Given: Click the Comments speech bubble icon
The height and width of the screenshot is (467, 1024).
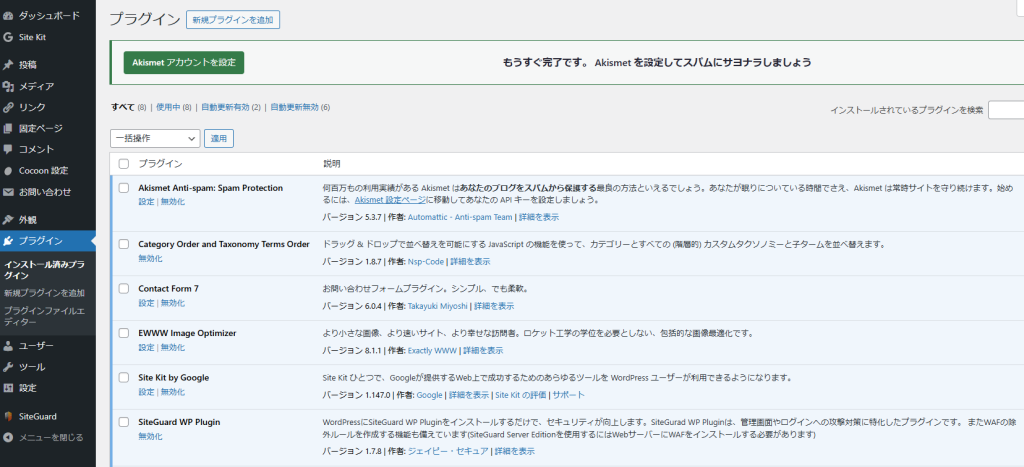Looking at the screenshot, I should pos(9,149).
